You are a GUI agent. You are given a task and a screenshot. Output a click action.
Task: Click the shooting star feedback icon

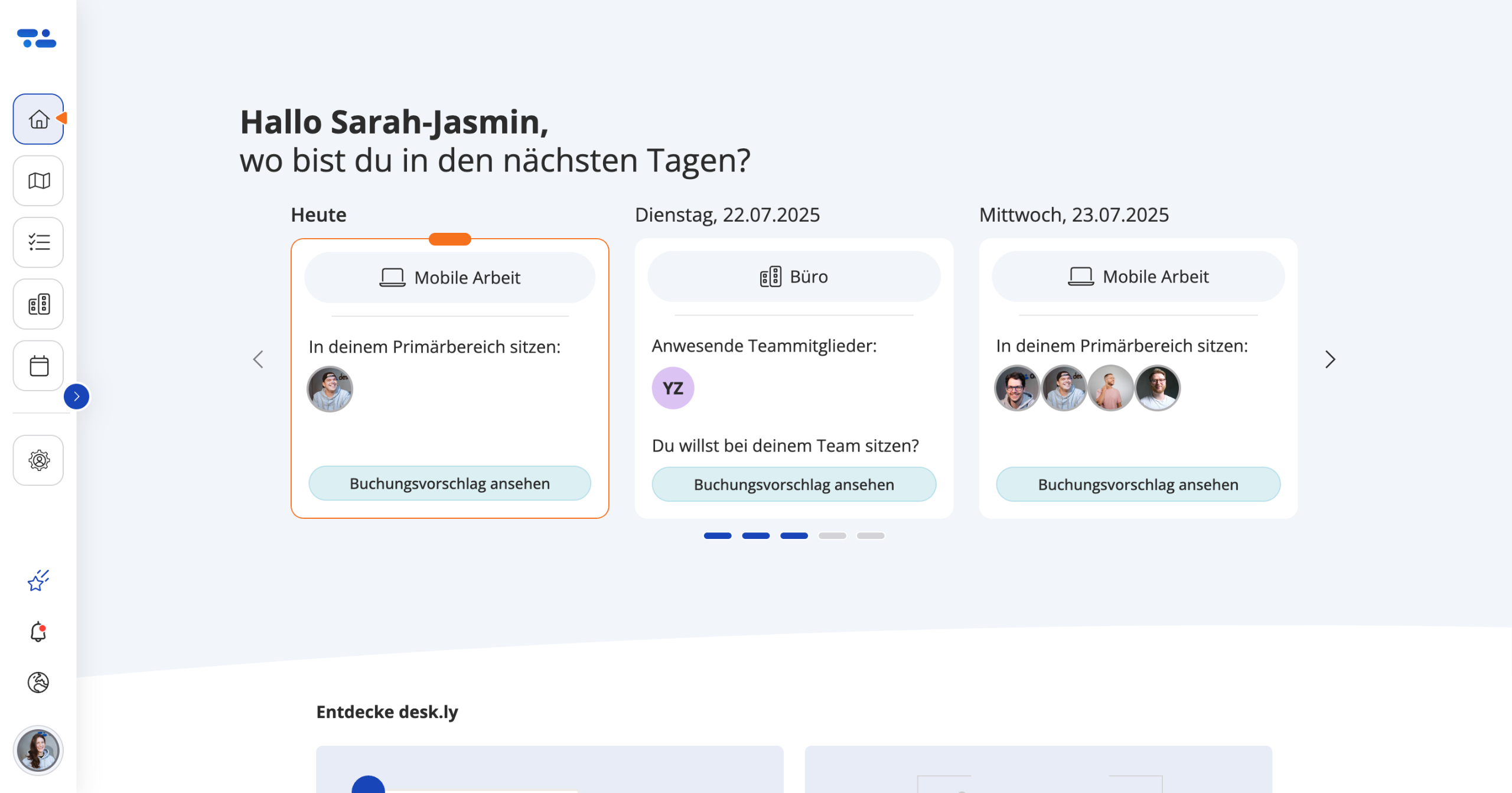[38, 581]
